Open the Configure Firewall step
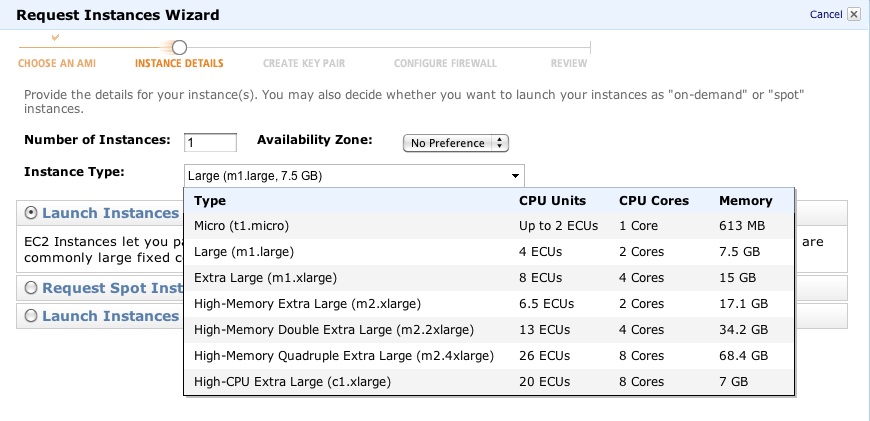 [x=445, y=63]
